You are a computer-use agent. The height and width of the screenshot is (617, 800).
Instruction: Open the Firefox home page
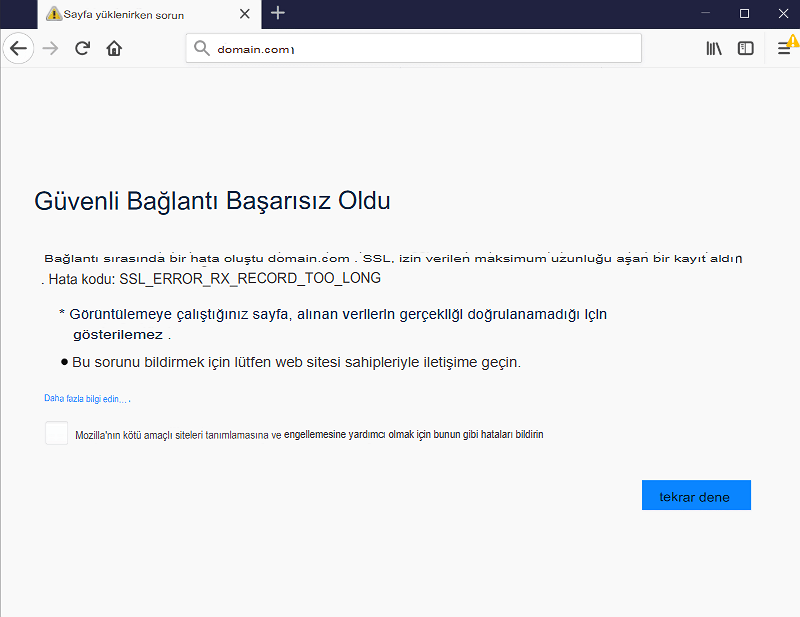(114, 48)
